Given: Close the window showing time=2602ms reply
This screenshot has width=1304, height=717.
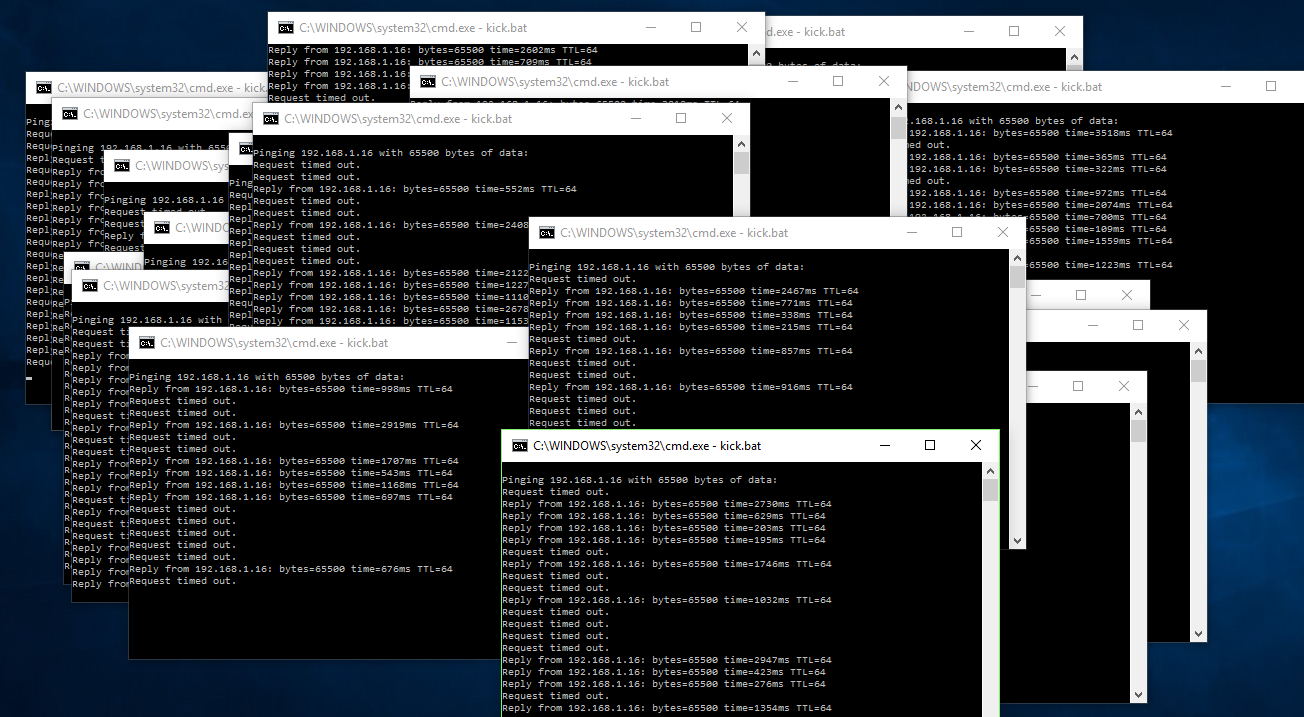Looking at the screenshot, I should coord(742,28).
